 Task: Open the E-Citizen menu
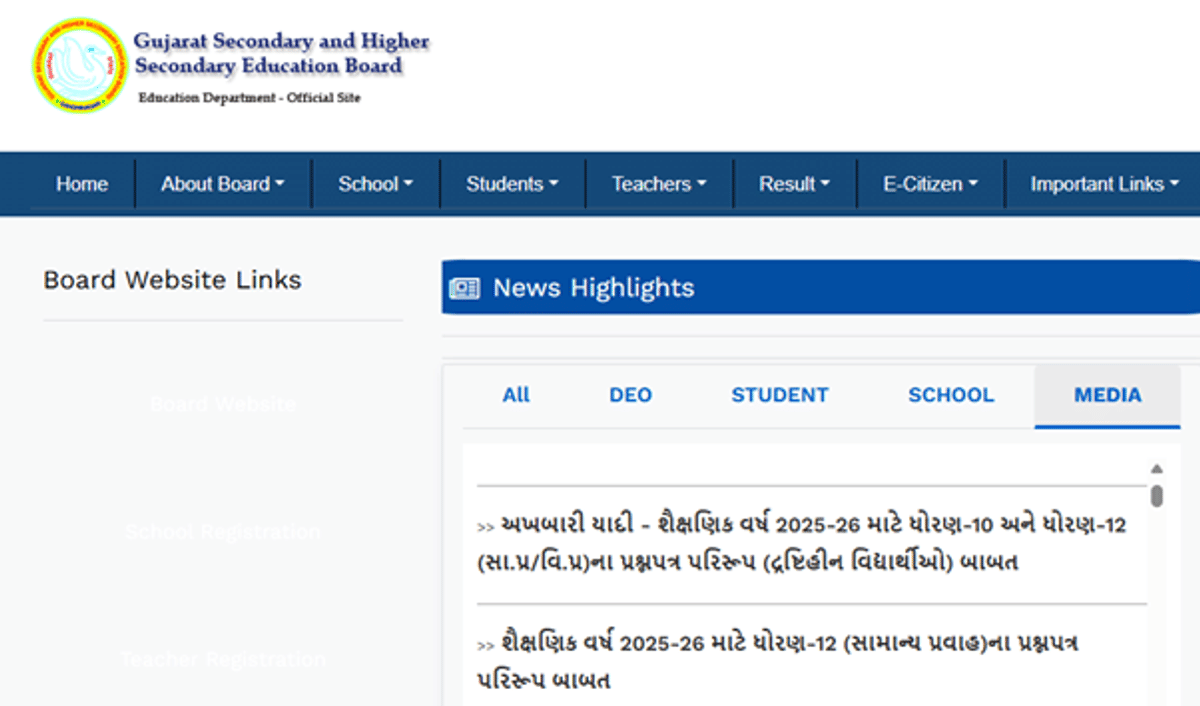click(929, 183)
